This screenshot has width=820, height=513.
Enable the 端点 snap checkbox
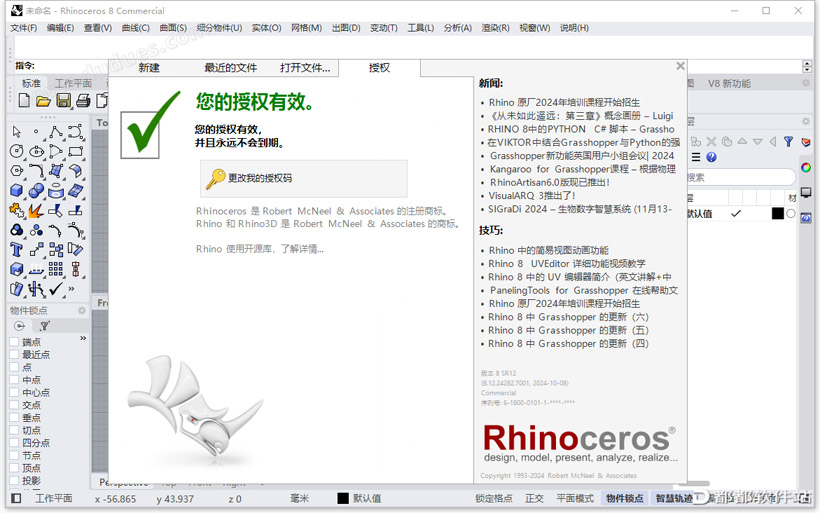(14, 342)
